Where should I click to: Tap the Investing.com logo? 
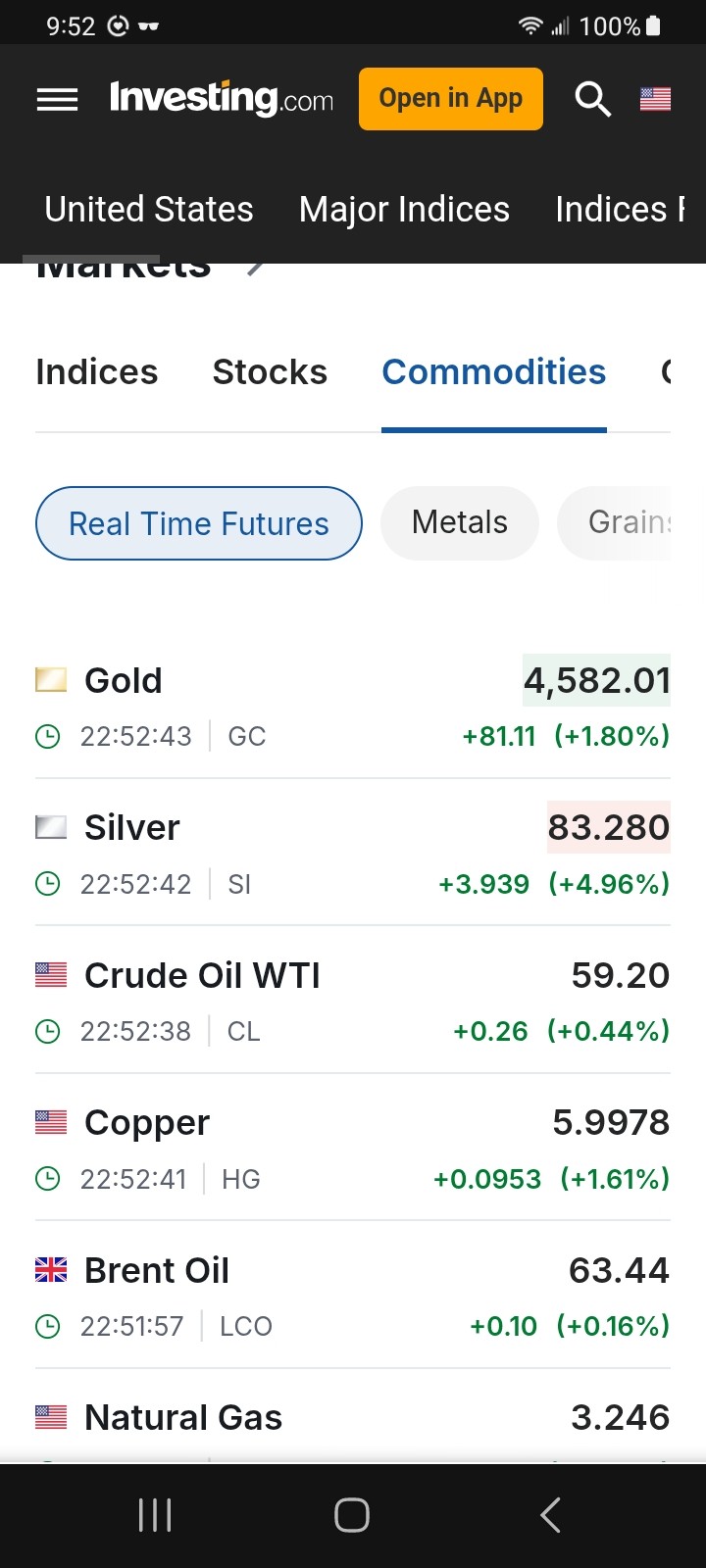(222, 99)
